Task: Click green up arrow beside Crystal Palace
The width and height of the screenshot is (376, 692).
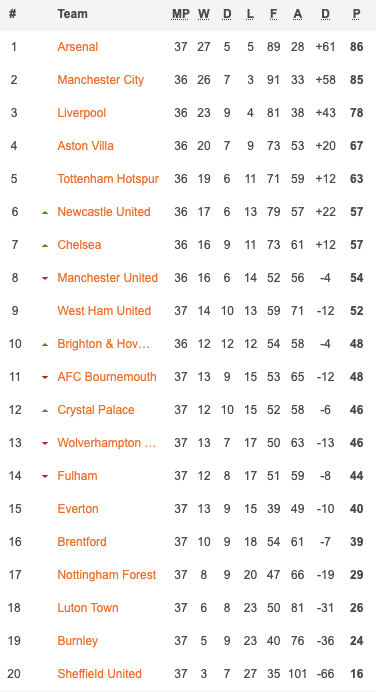Action: point(45,410)
